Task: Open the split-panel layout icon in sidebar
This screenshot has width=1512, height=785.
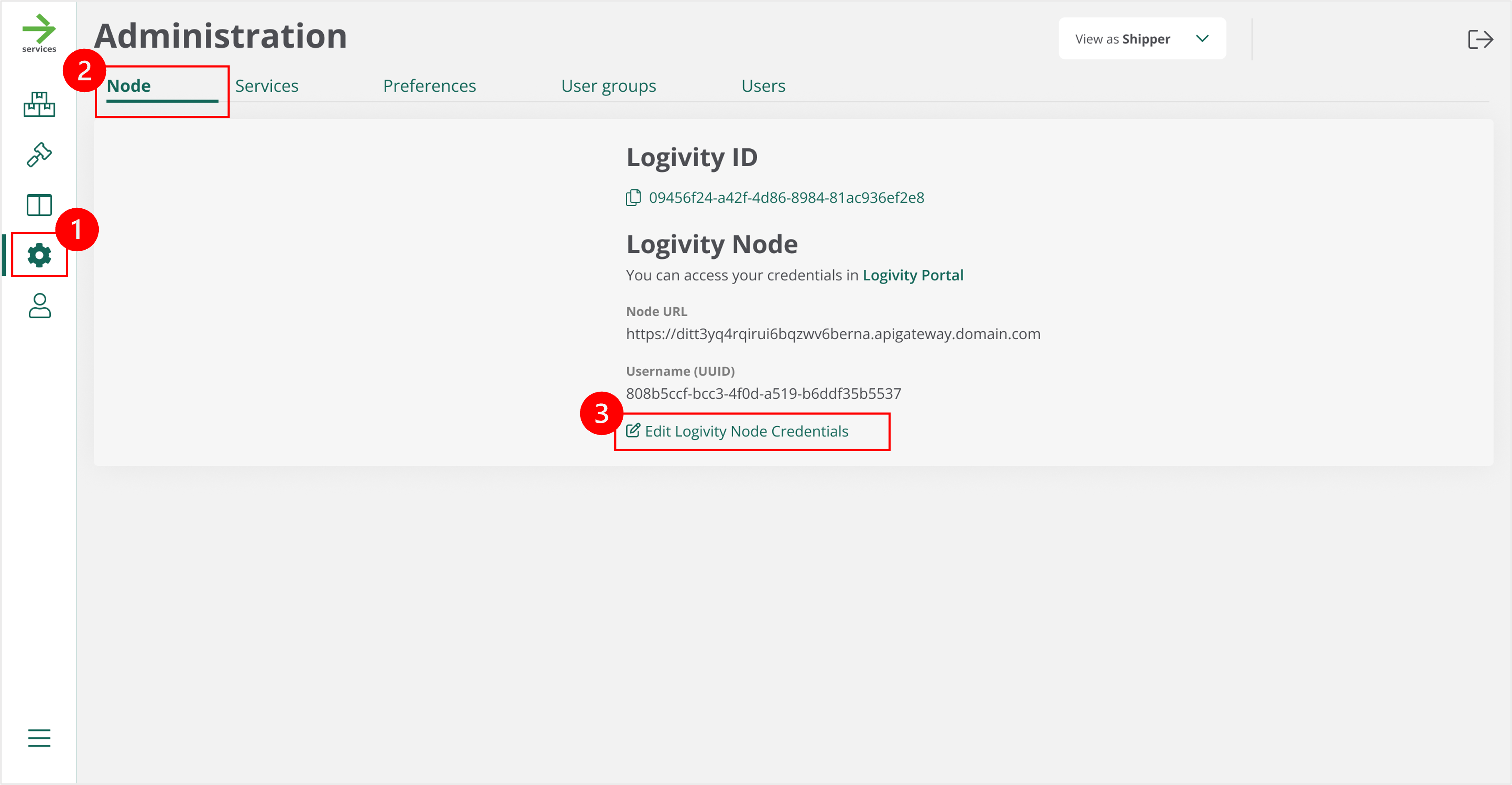Action: coord(39,205)
